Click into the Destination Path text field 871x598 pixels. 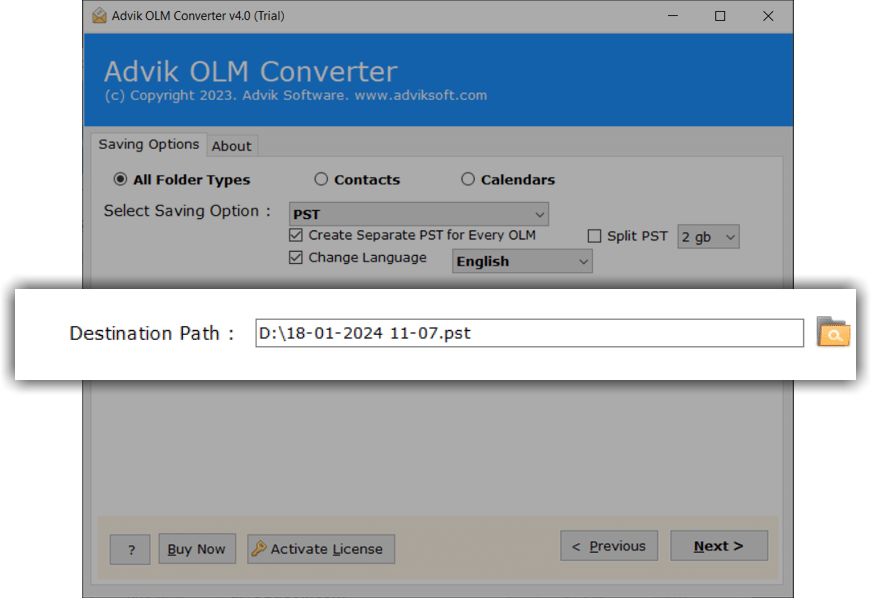tap(529, 333)
